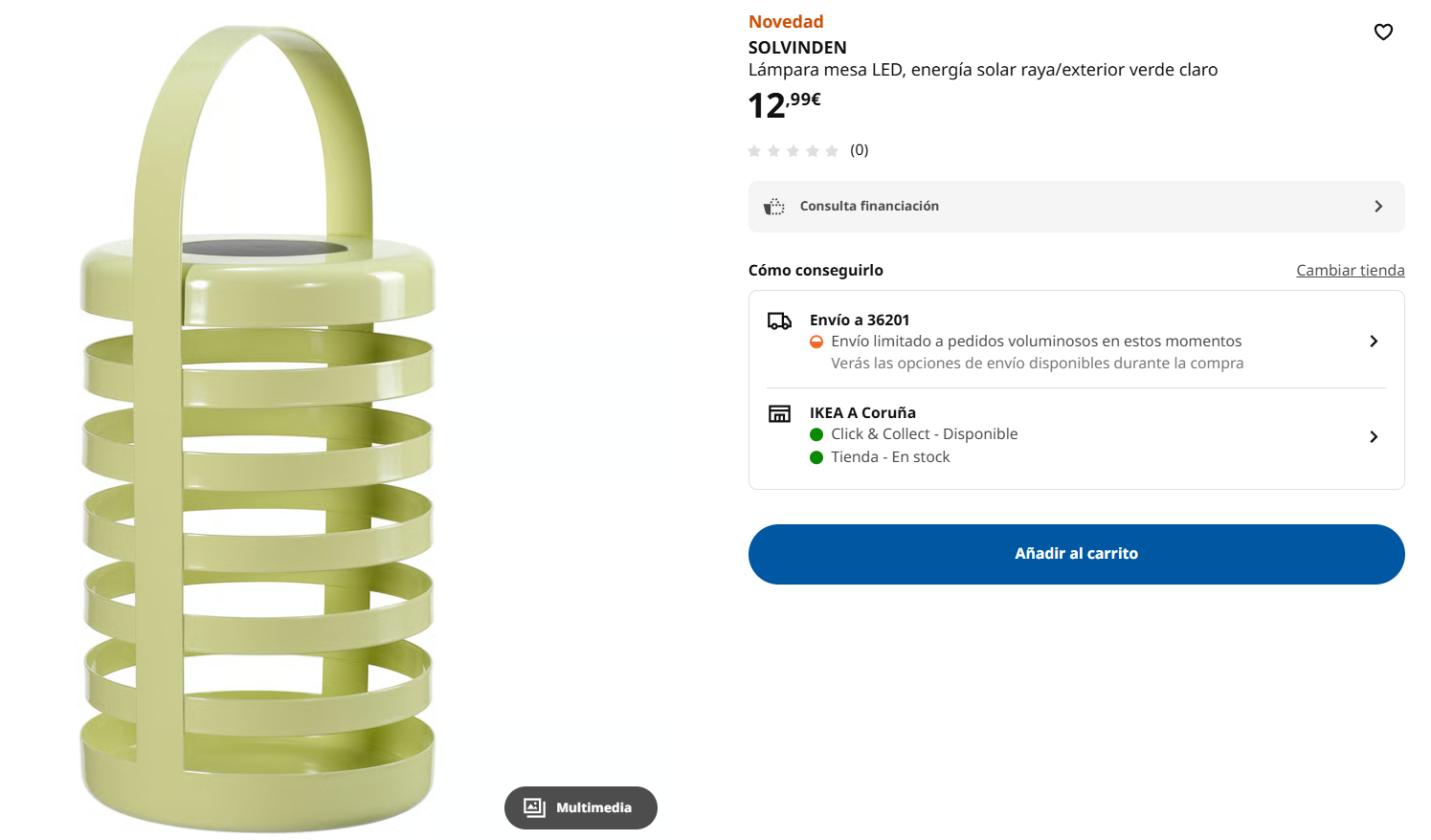Expand the IKEA A Coruña chevron arrow
This screenshot has height=840, width=1431.
click(1374, 437)
